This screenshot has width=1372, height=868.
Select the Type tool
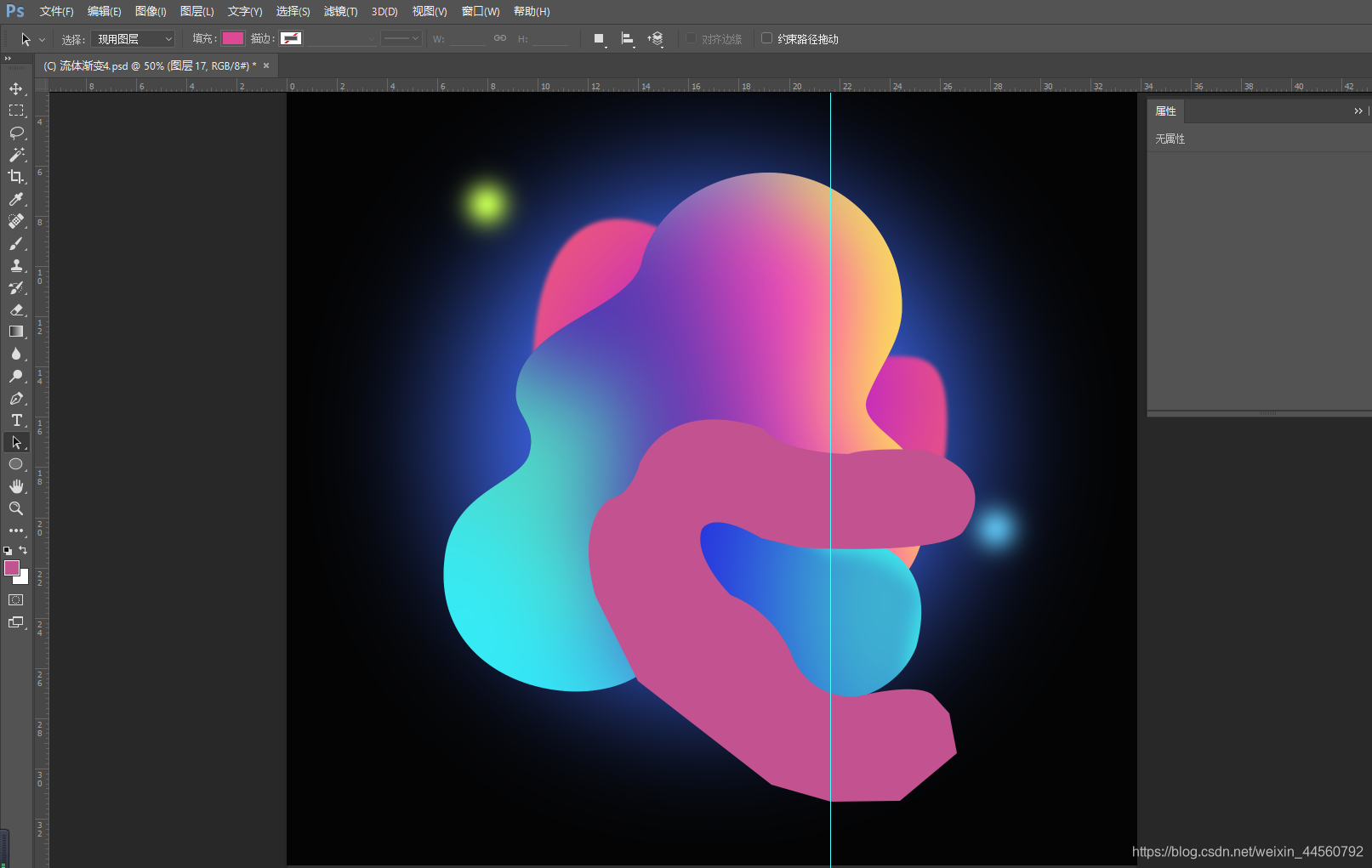tap(16, 420)
